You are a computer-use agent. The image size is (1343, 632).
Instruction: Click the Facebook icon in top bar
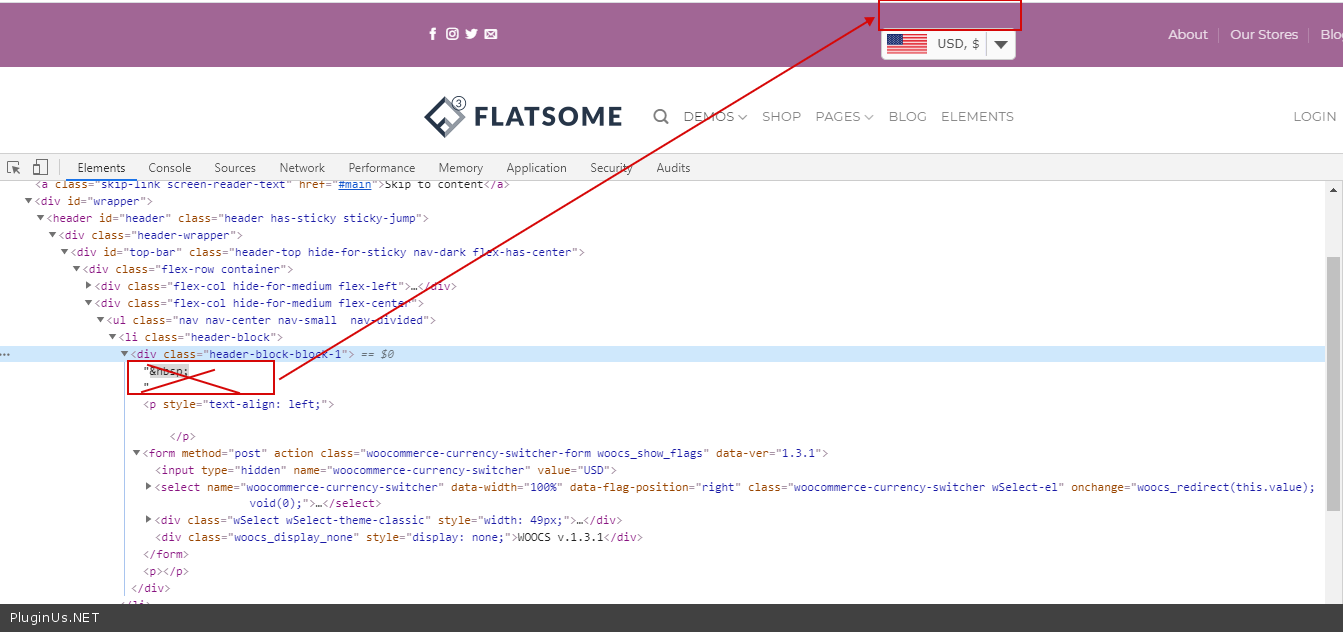(432, 34)
